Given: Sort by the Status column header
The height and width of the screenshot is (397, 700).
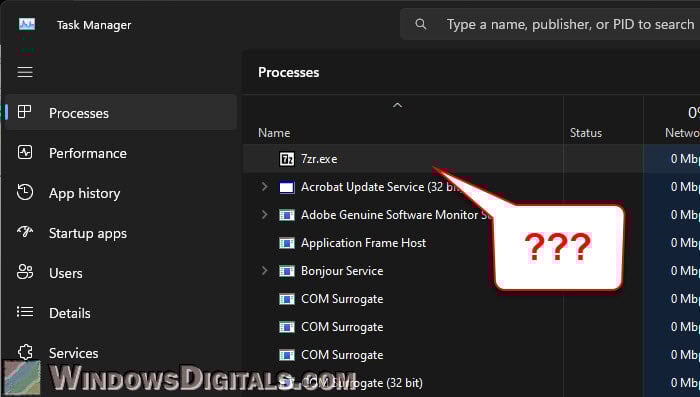Looking at the screenshot, I should [x=586, y=133].
